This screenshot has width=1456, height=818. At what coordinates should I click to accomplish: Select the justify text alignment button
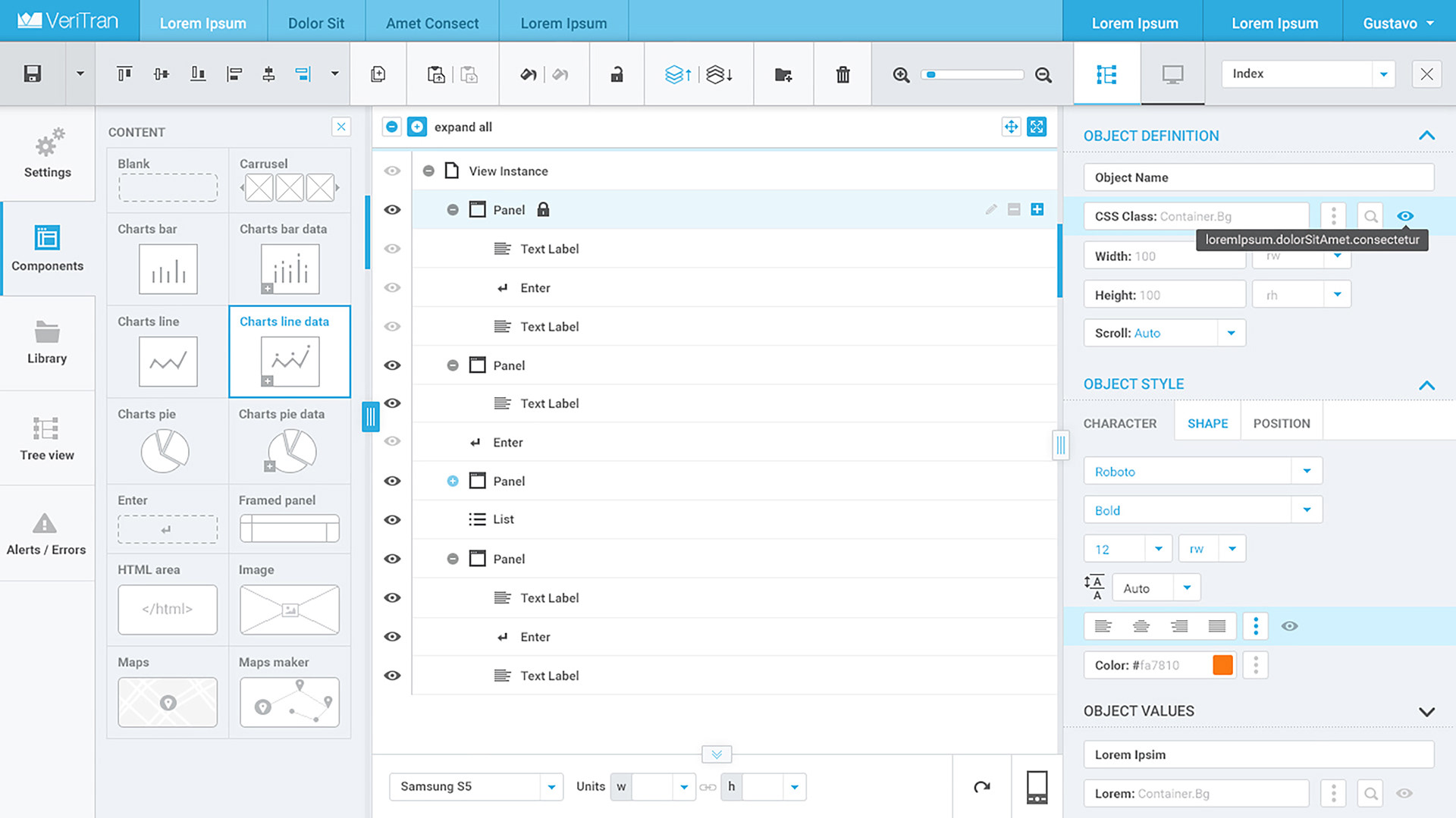point(1216,626)
